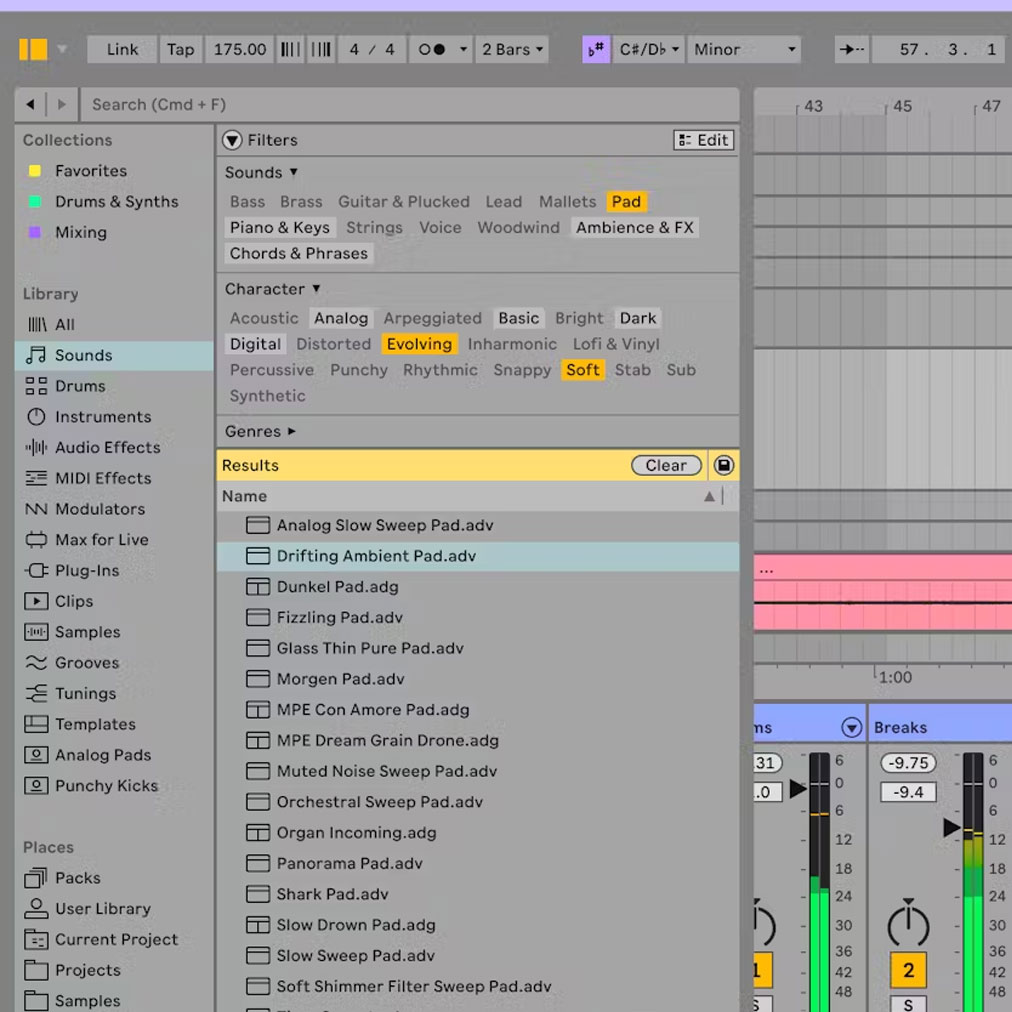This screenshot has width=1012, height=1012.
Task: Toggle the scale mode flat-sharp button
Action: pyautogui.click(x=596, y=49)
